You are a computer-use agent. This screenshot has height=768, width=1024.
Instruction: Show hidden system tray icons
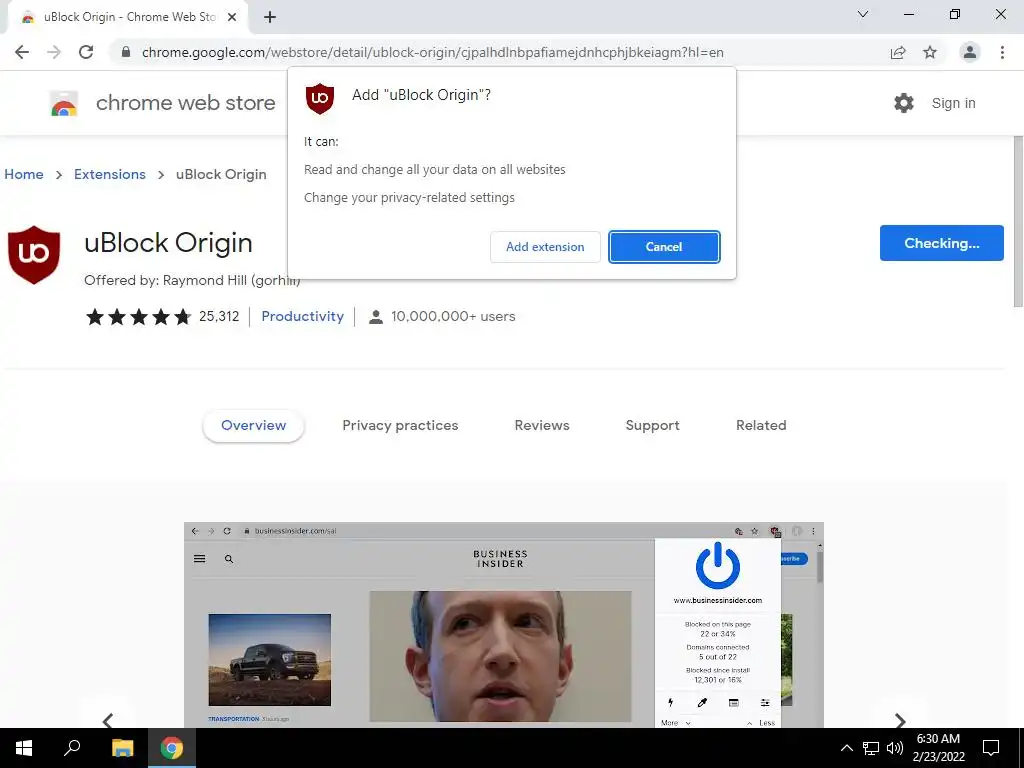tap(846, 748)
